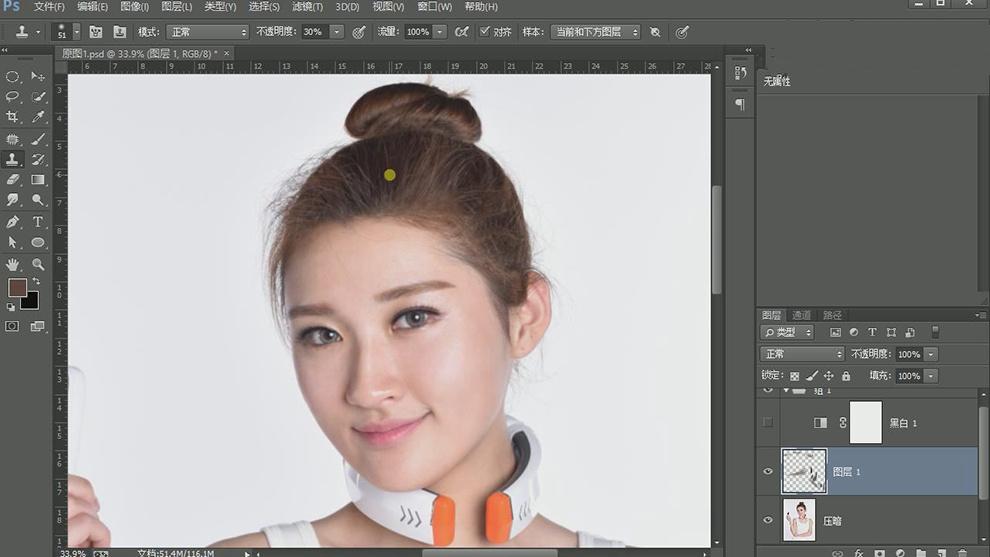Select the Pen tool

13,222
